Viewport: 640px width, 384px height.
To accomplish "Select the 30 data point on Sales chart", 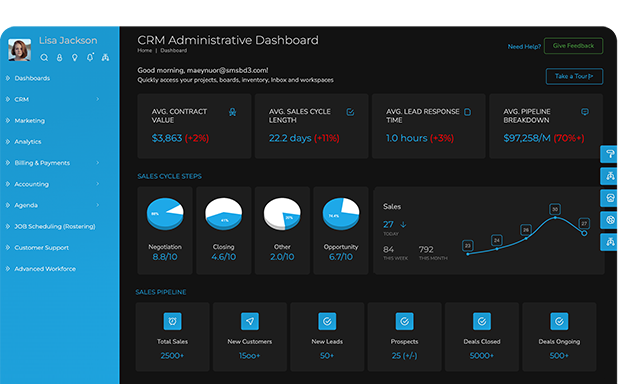I will click(555, 209).
